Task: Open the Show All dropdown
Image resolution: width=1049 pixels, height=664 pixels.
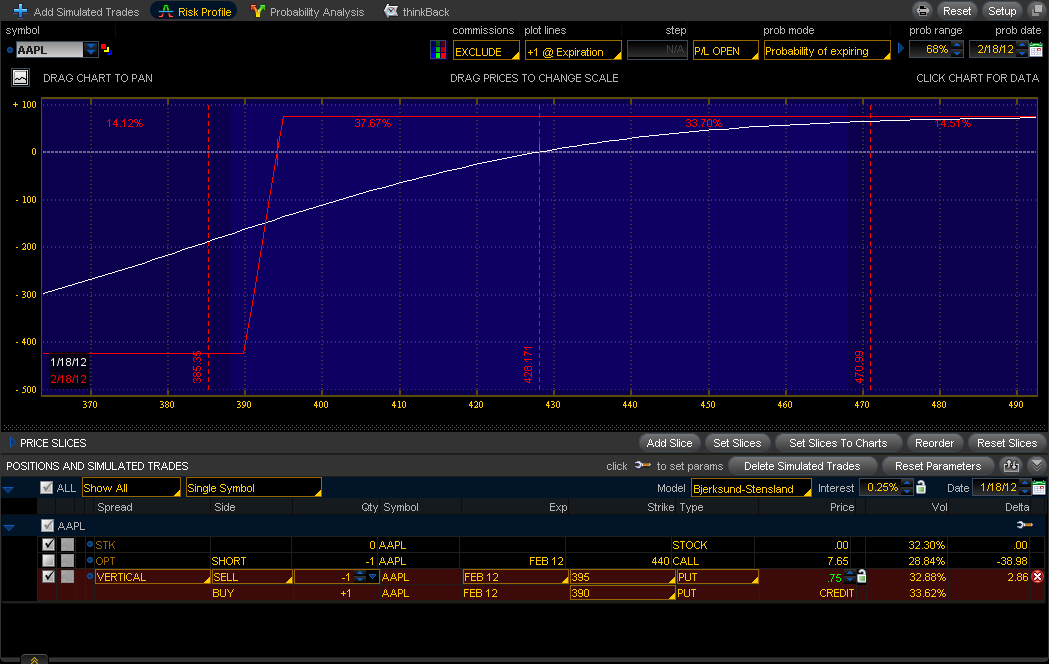Action: [x=131, y=487]
